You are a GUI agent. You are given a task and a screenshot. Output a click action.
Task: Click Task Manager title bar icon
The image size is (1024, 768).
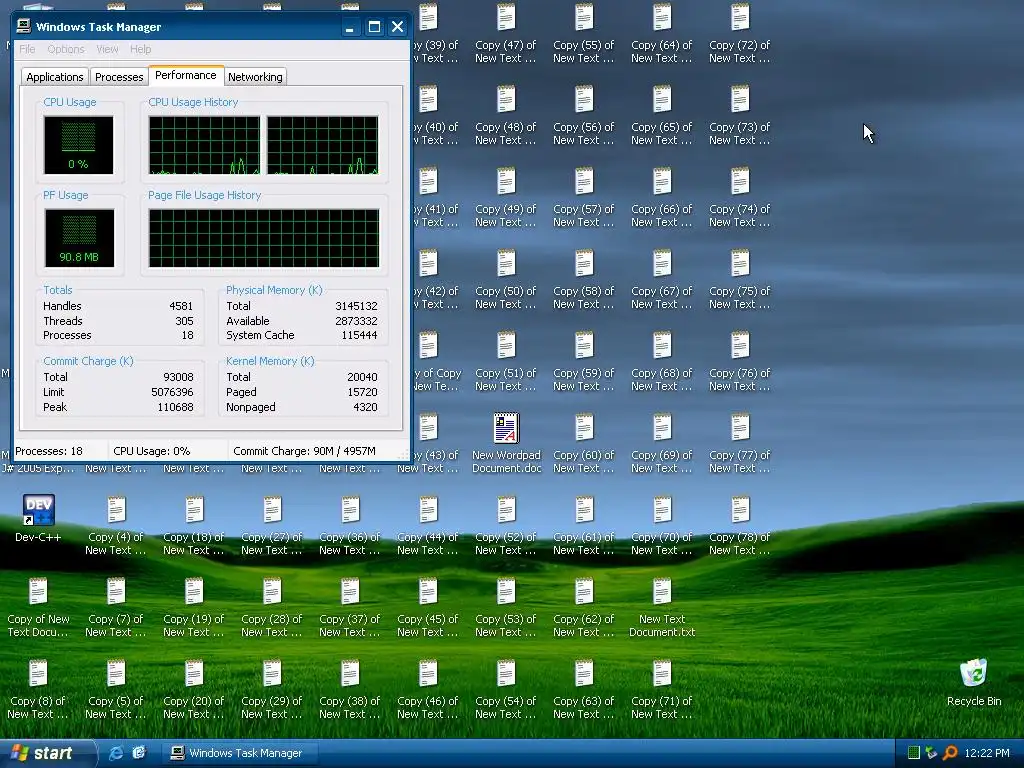24,27
